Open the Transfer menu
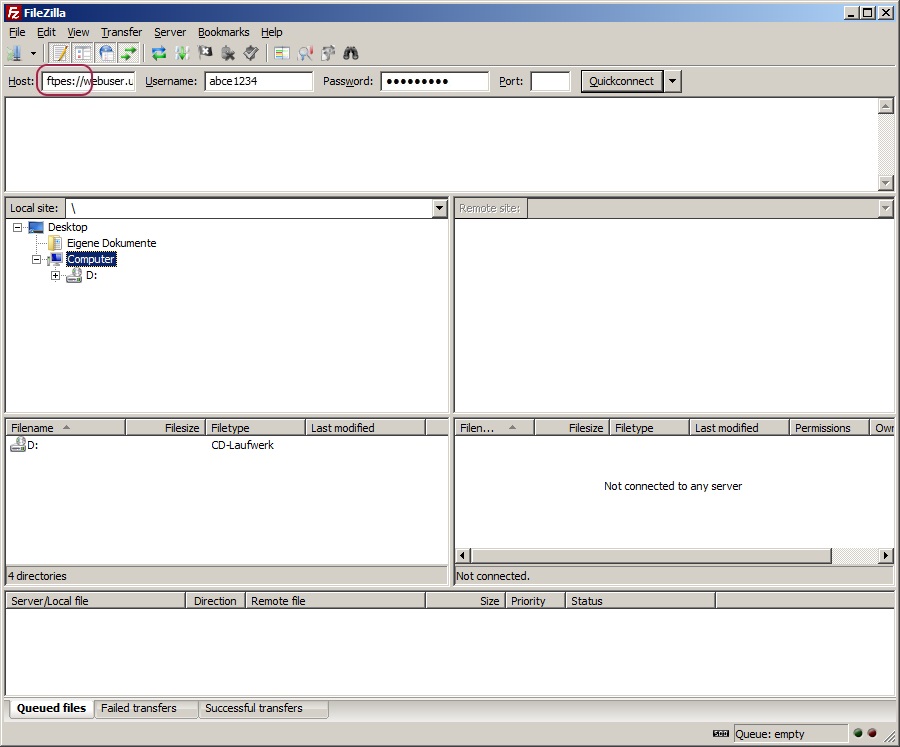 pos(121,32)
